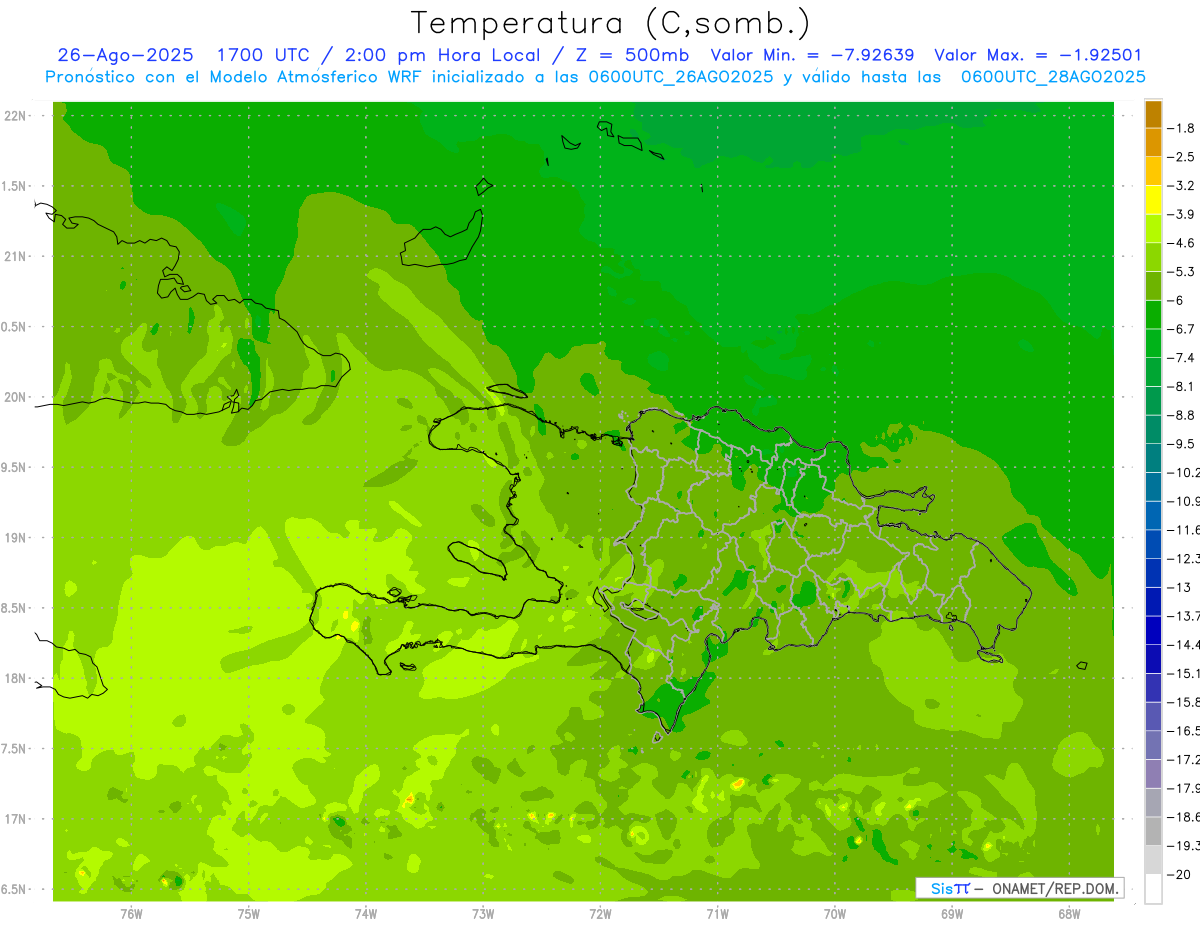Click the '73W' longitude label
The image size is (1200, 927).
click(483, 914)
